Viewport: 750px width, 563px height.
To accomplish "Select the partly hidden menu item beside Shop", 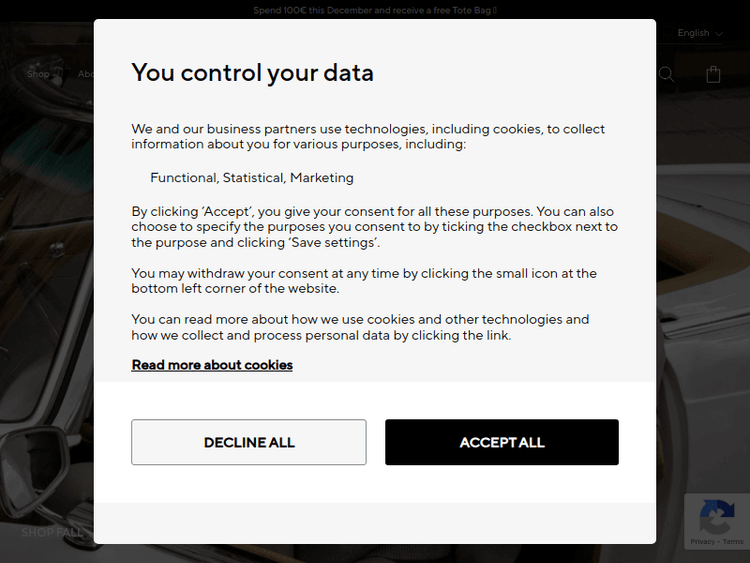I will point(85,74).
